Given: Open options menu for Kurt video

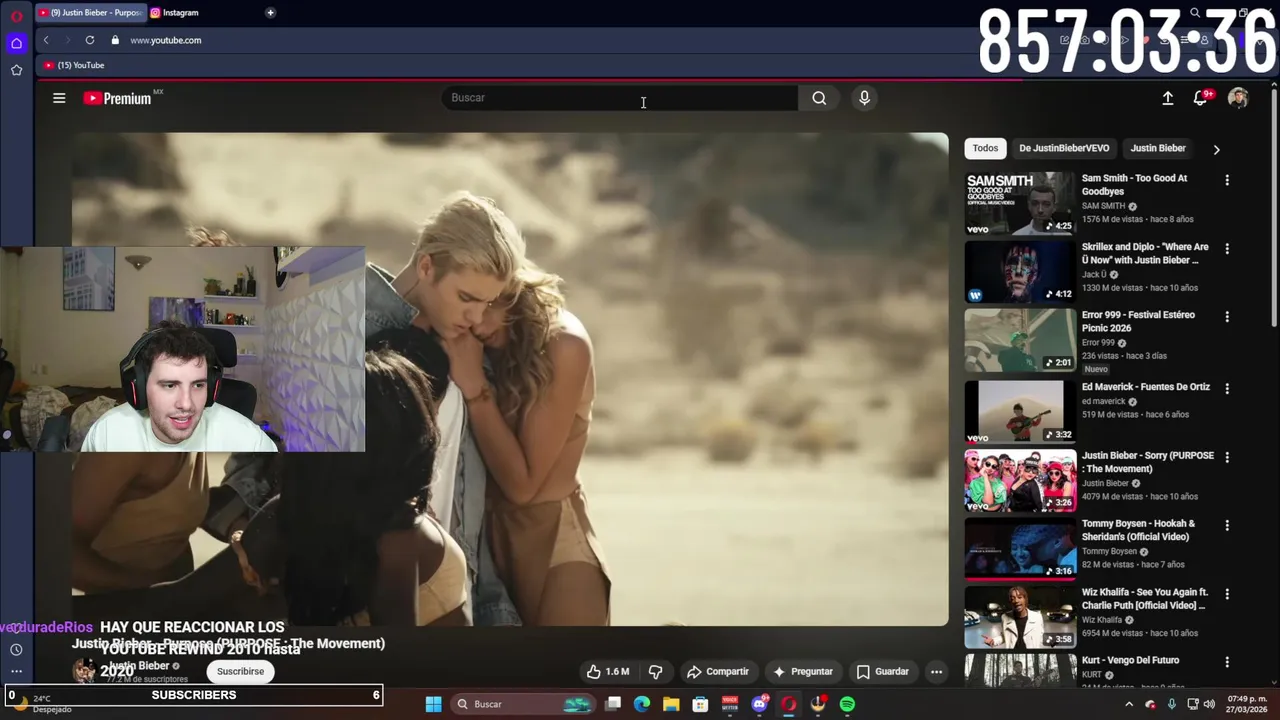Looking at the screenshot, I should point(1227,662).
